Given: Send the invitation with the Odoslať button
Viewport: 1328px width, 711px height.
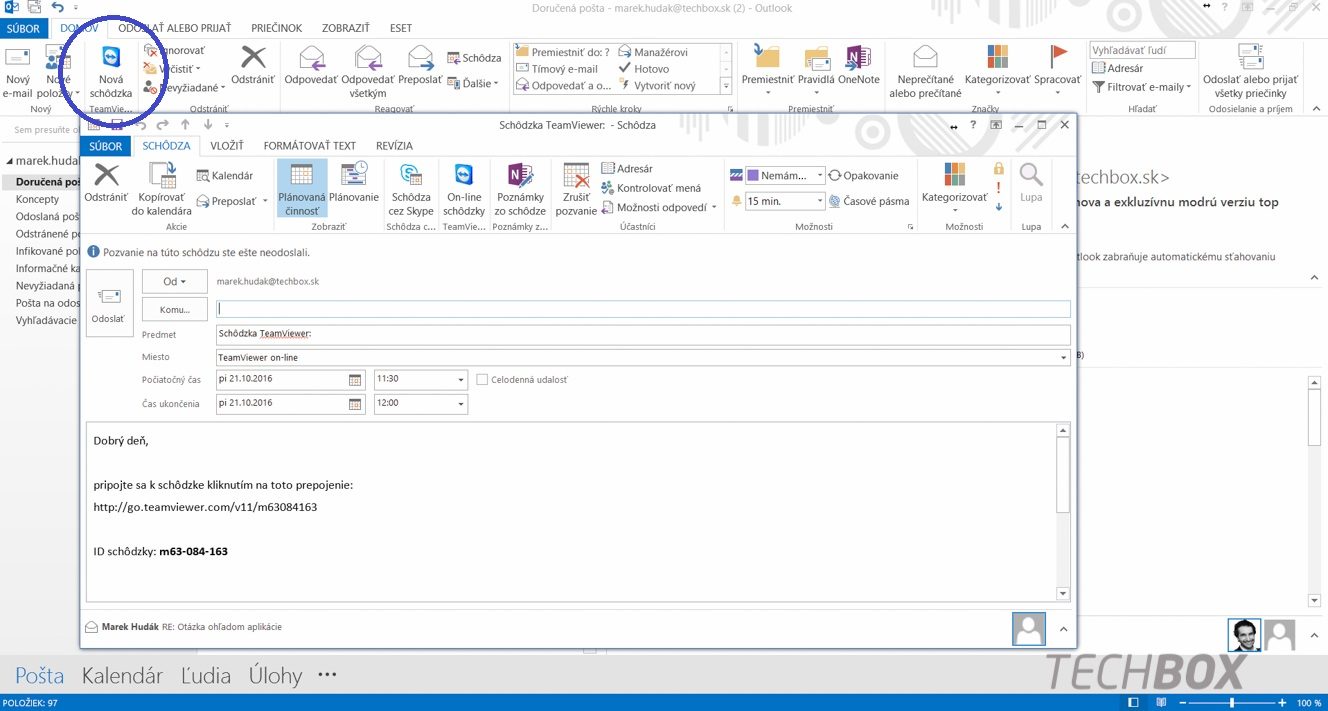Looking at the screenshot, I should pyautogui.click(x=108, y=304).
